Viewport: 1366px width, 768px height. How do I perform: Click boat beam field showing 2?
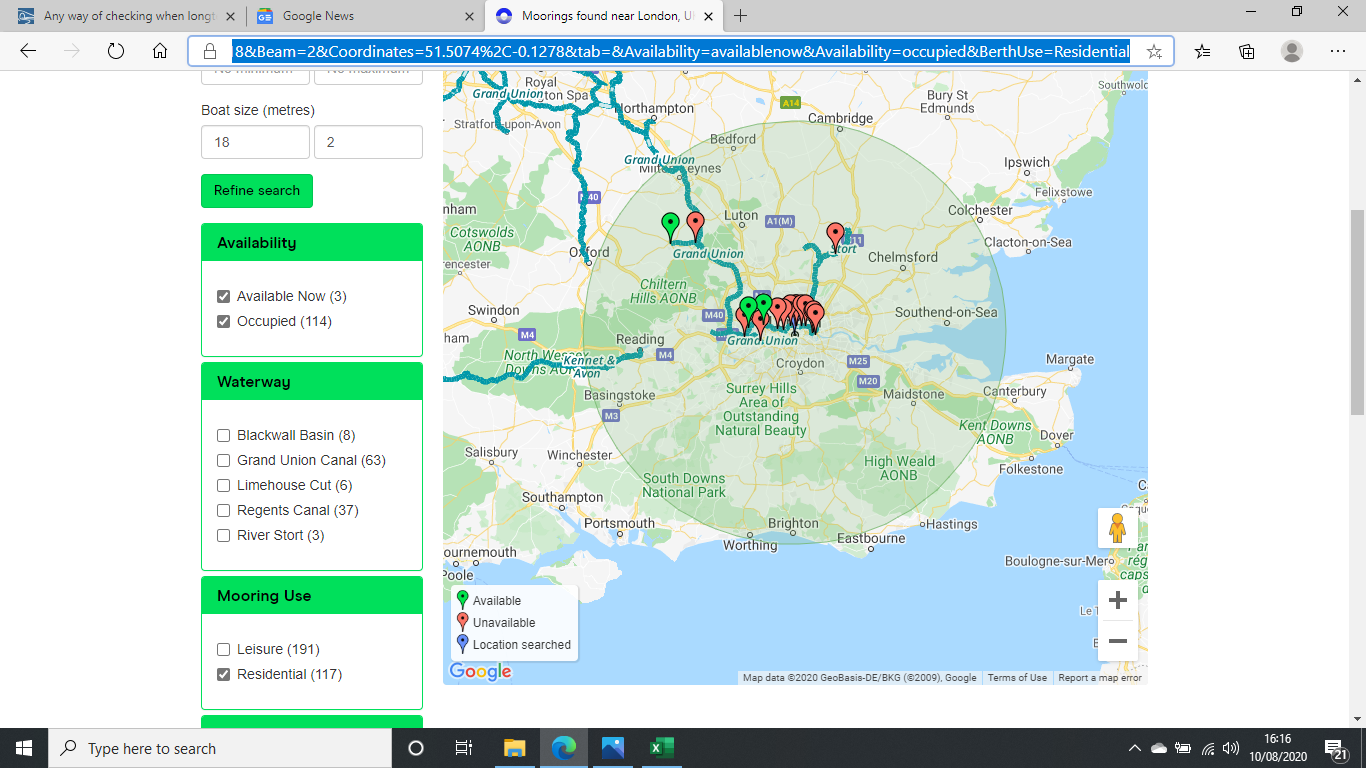pyautogui.click(x=368, y=142)
